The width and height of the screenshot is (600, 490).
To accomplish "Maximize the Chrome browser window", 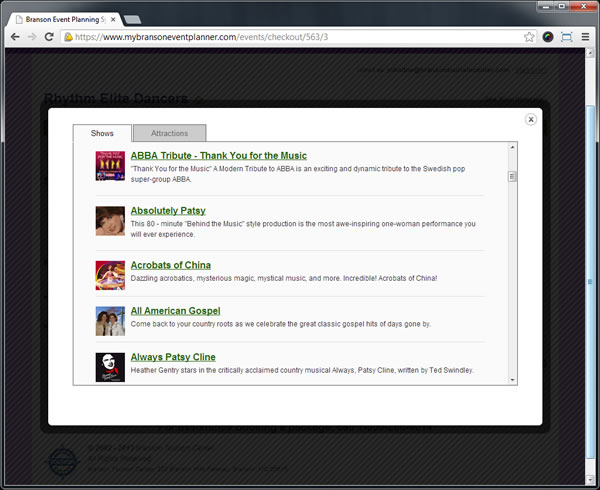I will point(562,6).
